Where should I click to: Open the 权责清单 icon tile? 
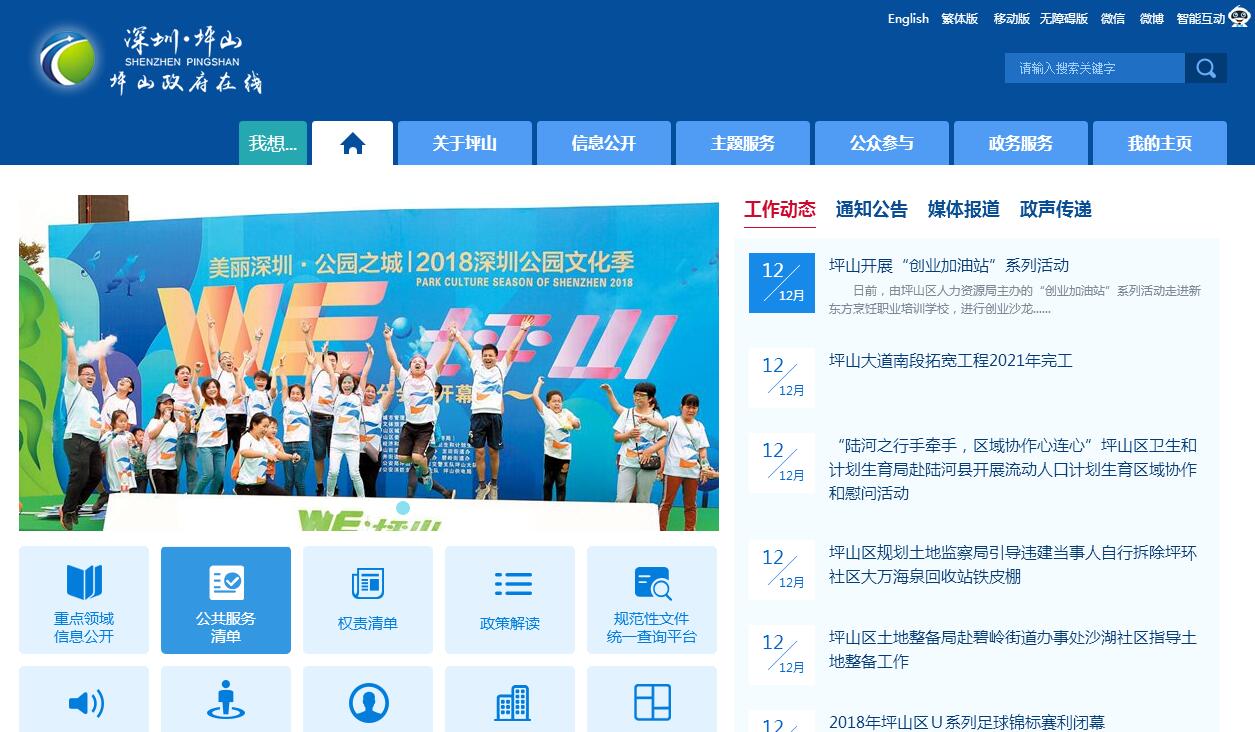tap(368, 600)
